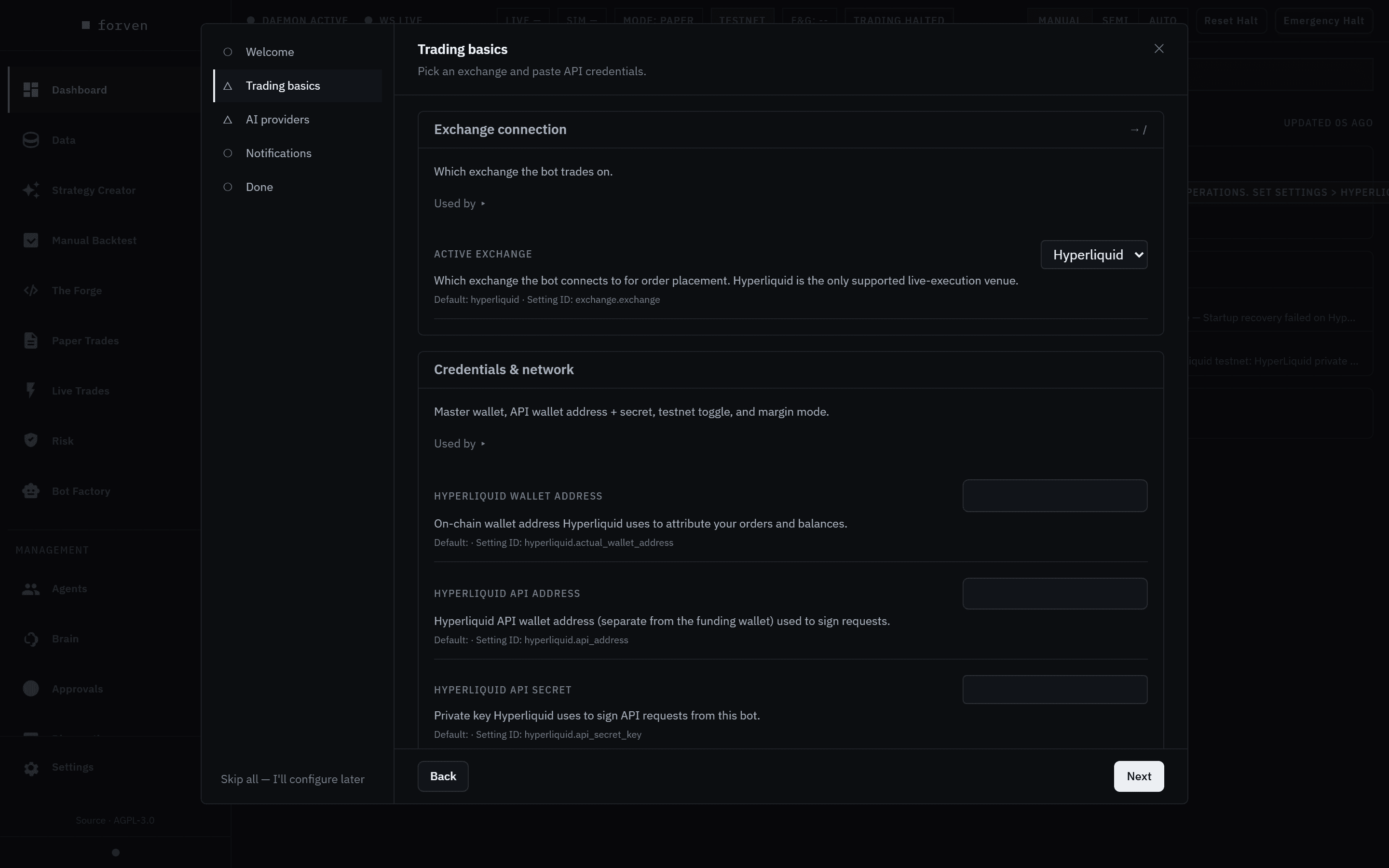Click the DAEMON ACTIVE status indicator
1389x868 pixels.
(298, 21)
